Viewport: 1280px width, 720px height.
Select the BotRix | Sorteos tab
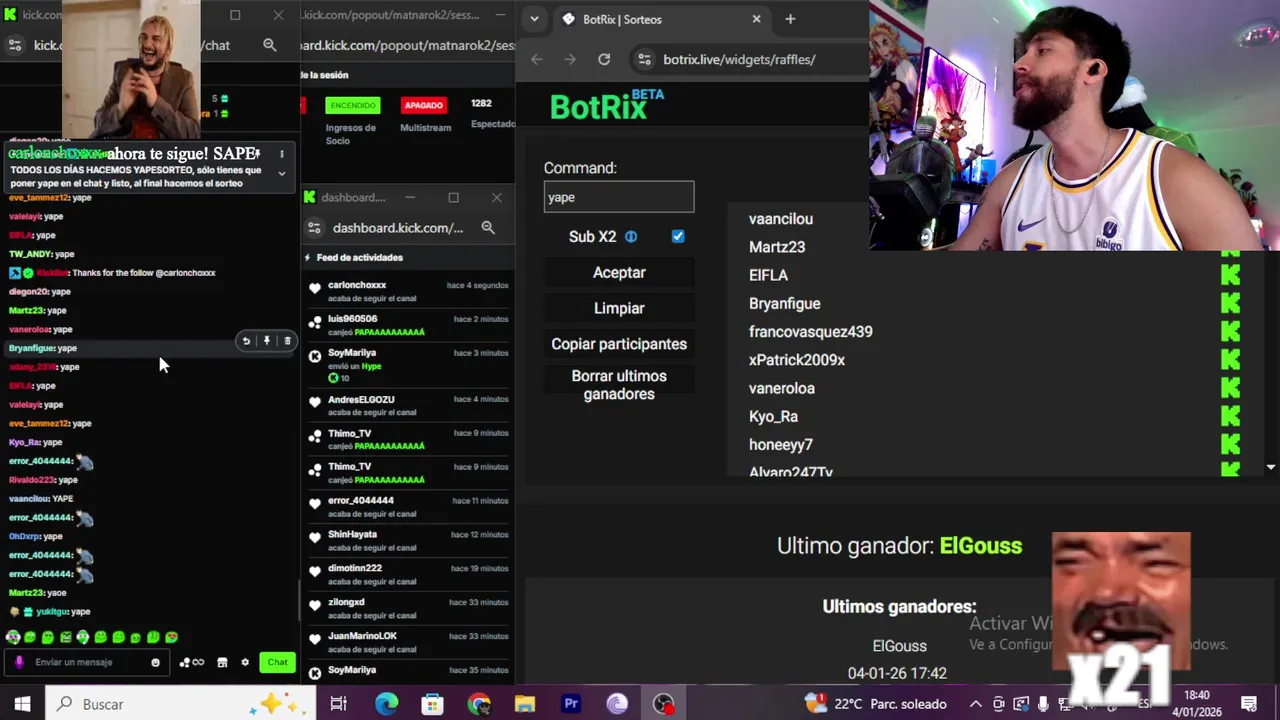658,19
